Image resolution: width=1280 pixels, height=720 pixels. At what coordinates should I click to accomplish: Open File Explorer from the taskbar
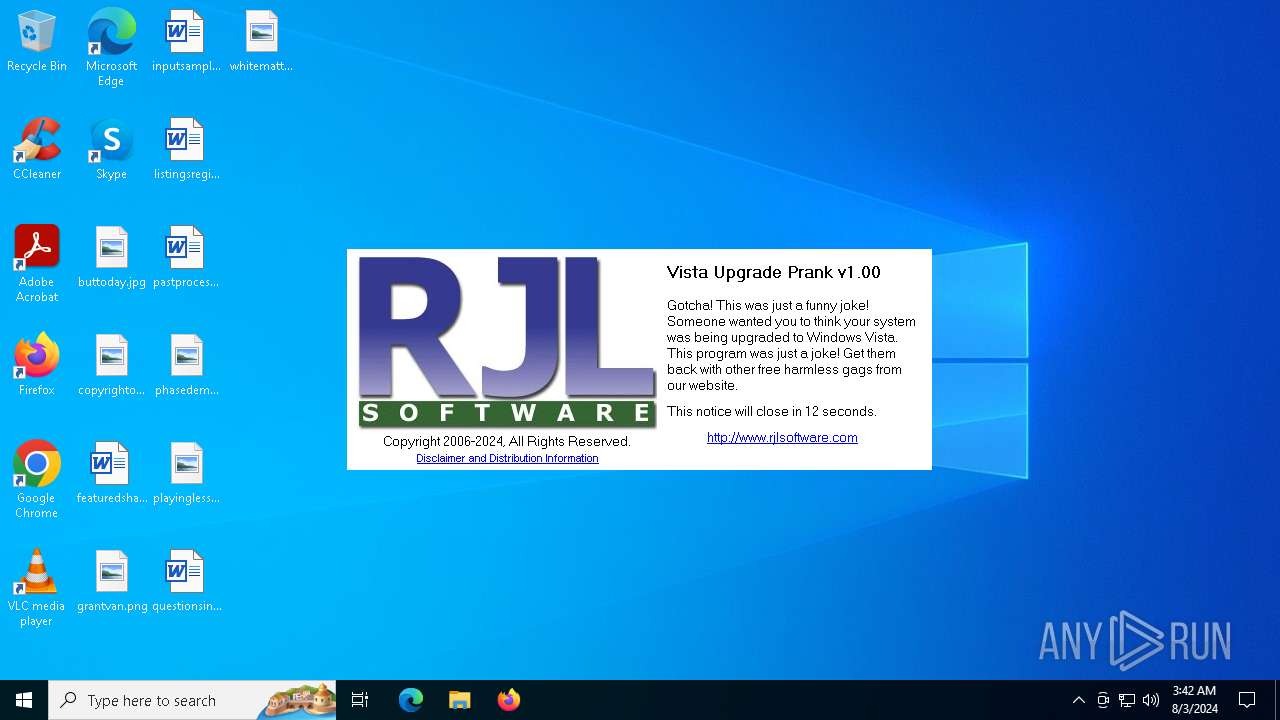click(x=460, y=700)
